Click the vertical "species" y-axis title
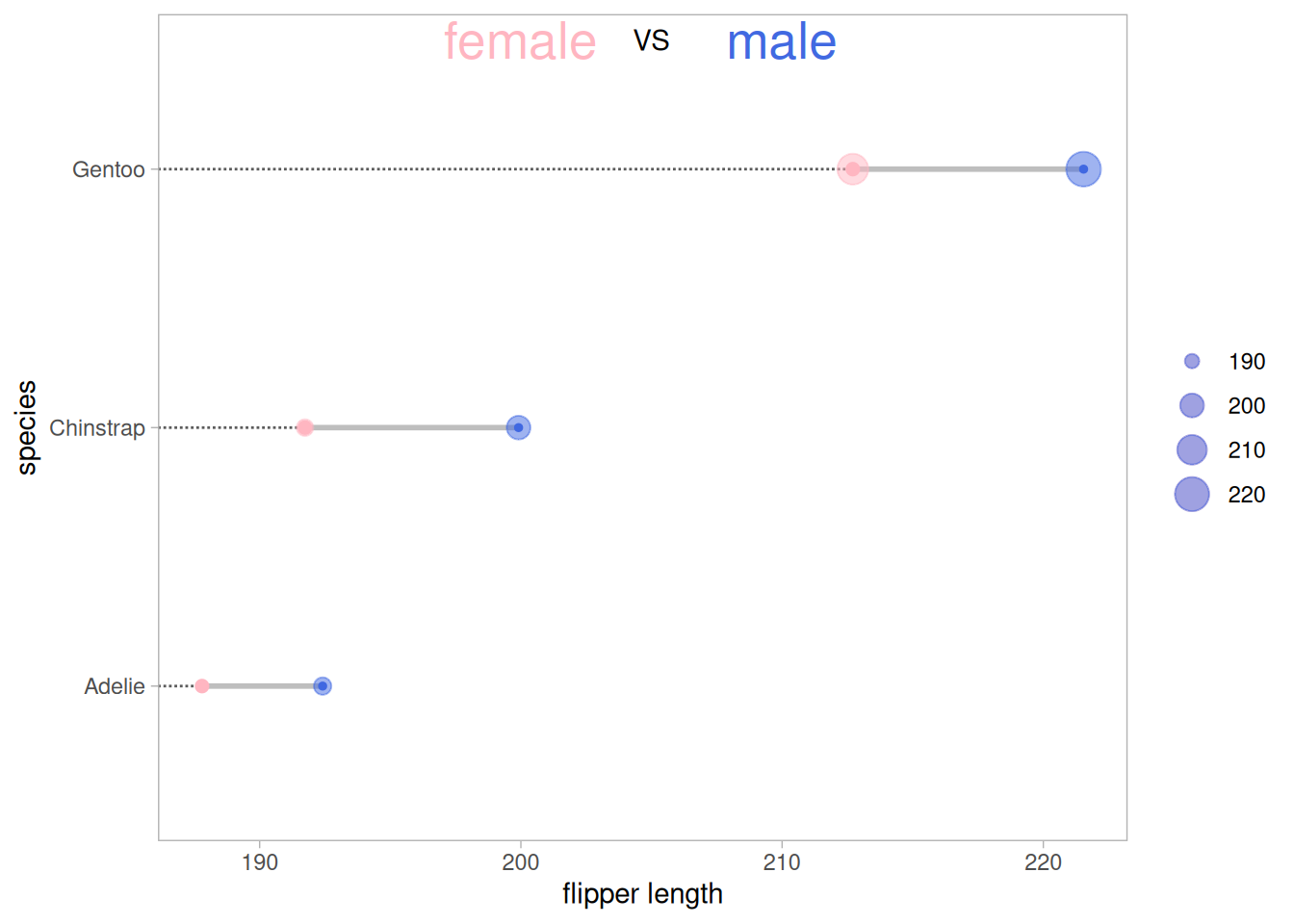Screen dimensions: 1294x924 [x=27, y=427]
